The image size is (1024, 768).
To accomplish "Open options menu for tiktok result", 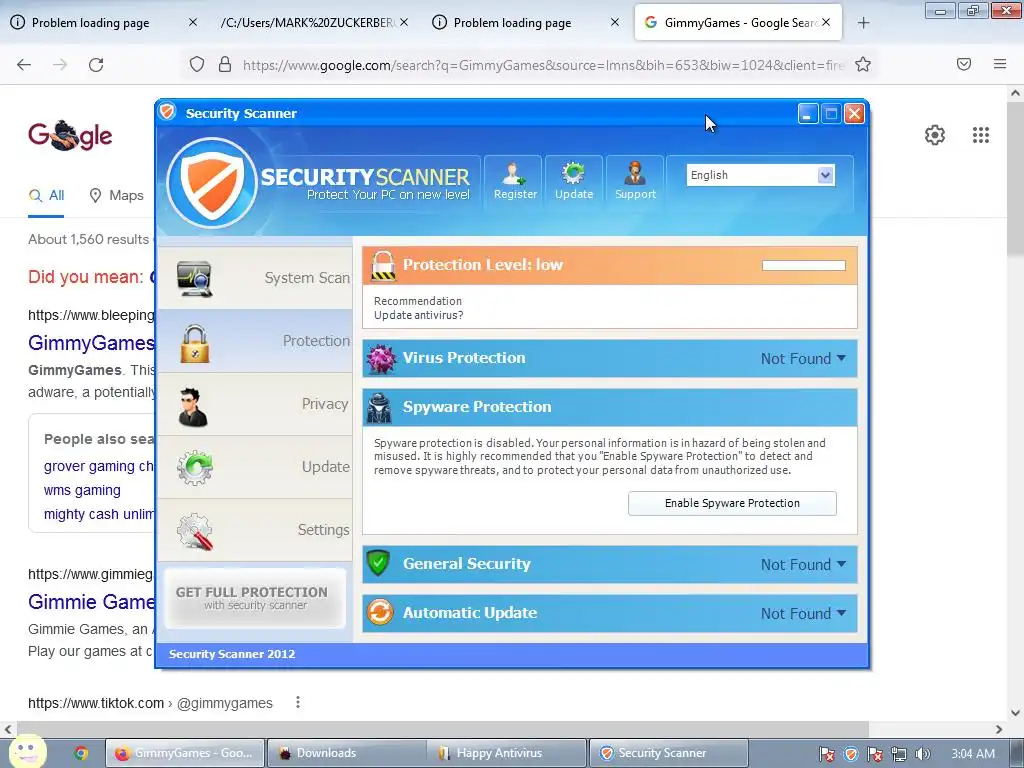I will coord(298,702).
